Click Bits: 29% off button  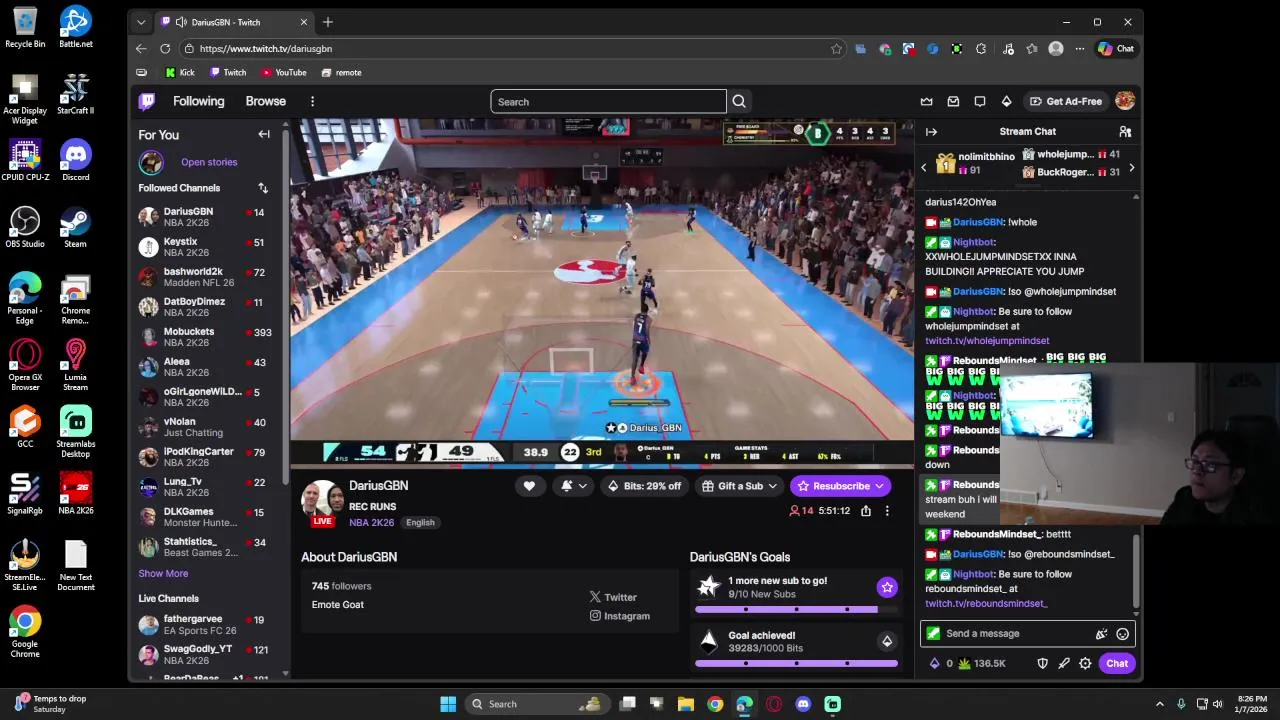pyautogui.click(x=644, y=486)
